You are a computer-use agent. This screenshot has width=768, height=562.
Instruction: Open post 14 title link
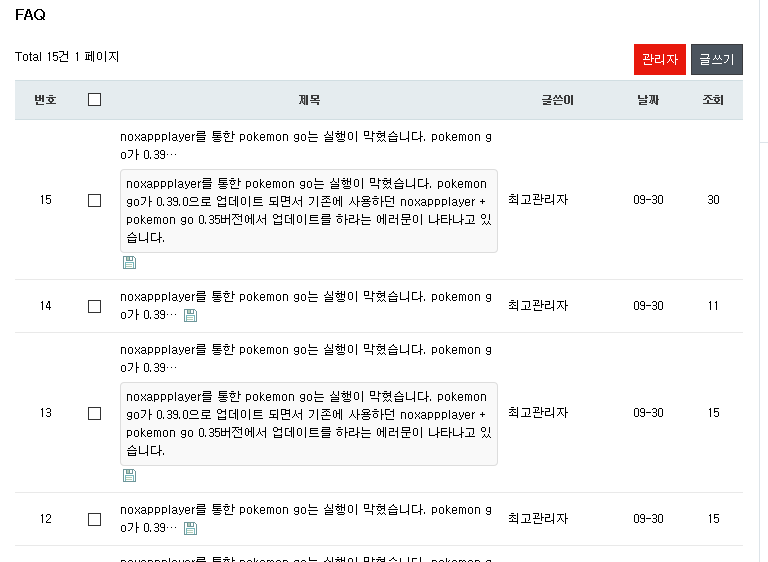pos(306,306)
